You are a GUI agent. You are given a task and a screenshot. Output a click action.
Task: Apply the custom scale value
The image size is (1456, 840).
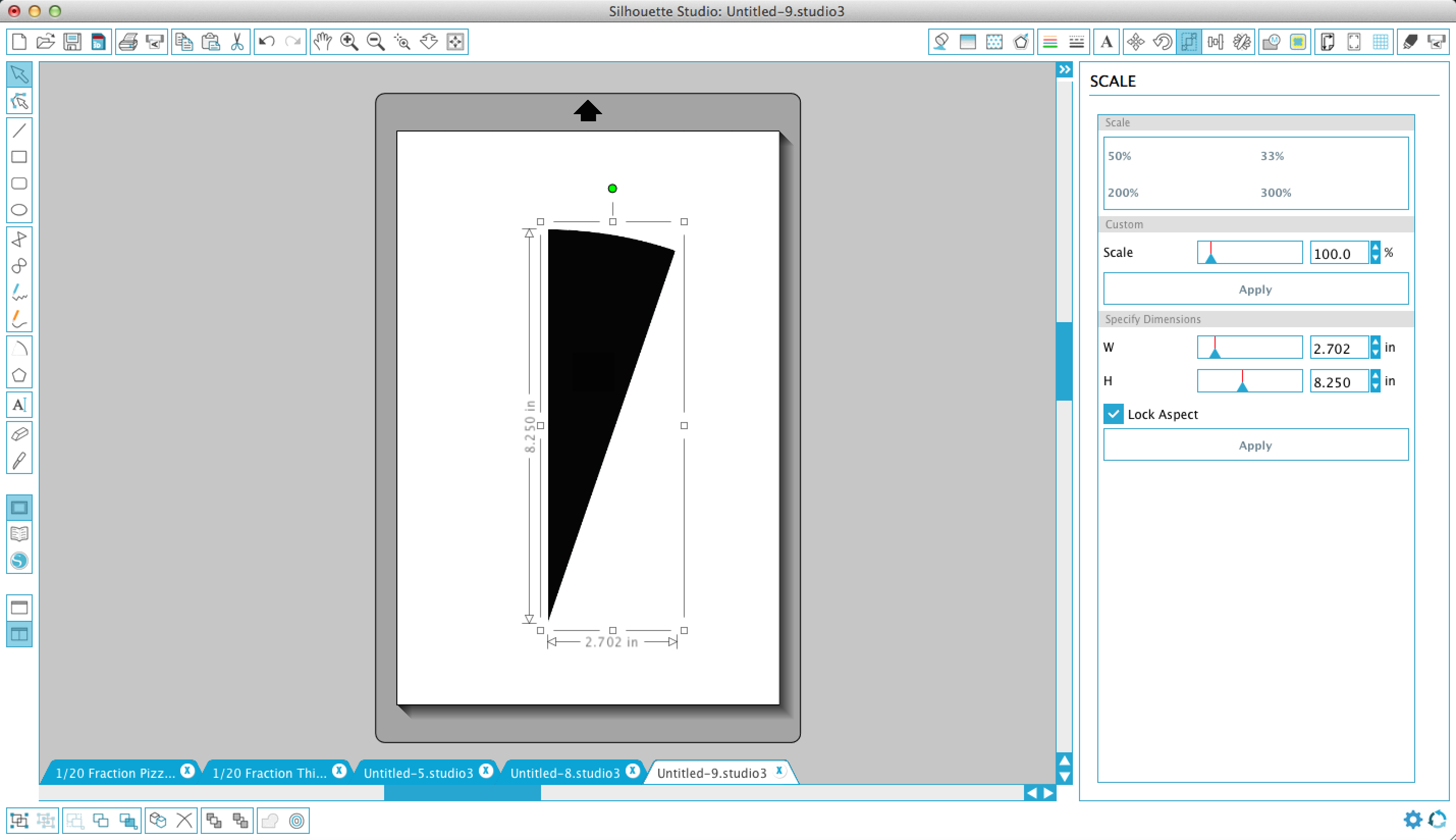[1255, 289]
